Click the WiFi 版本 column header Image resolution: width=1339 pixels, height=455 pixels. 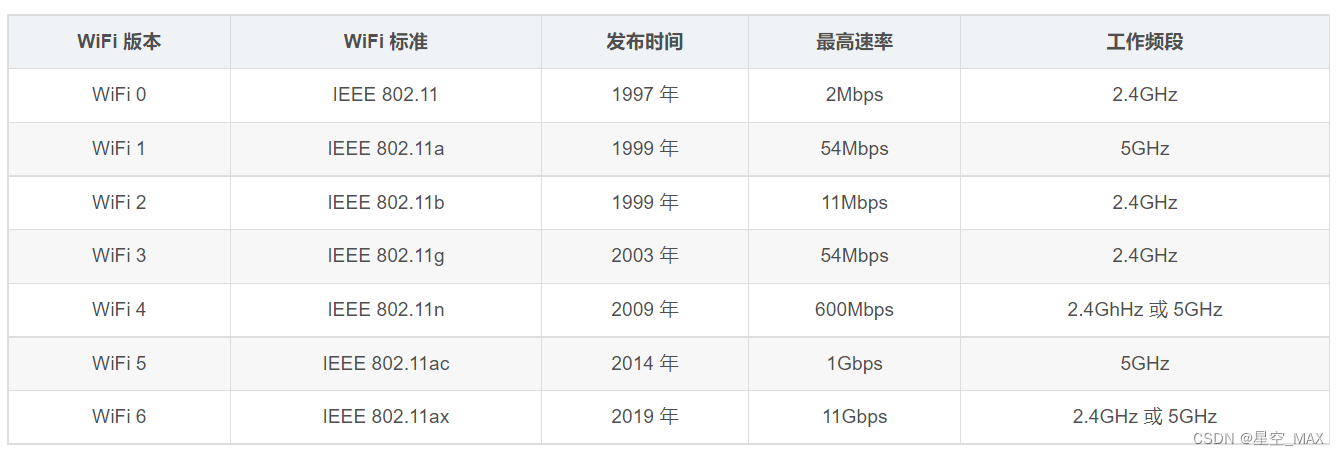[x=119, y=42]
